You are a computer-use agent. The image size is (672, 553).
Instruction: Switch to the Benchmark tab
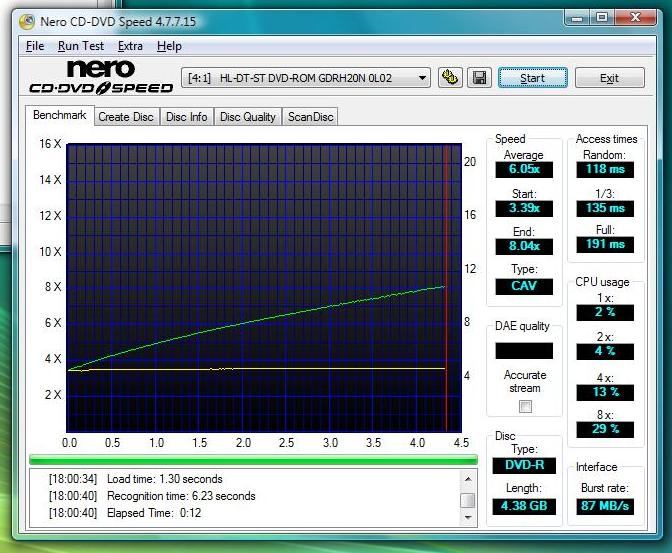pos(60,115)
